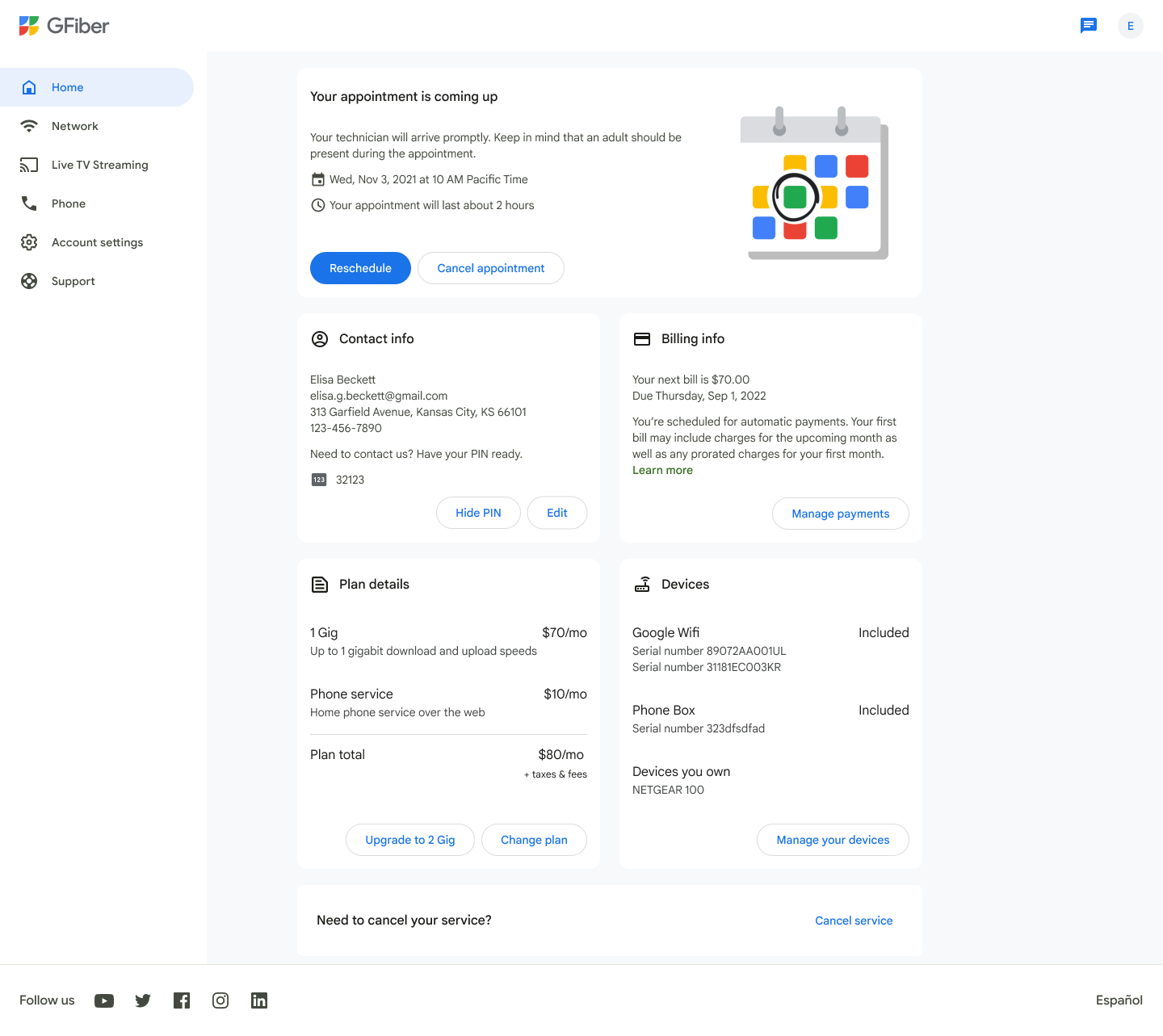Click the calendar icon beside appointment date
1163x1036 pixels.
pyautogui.click(x=318, y=179)
